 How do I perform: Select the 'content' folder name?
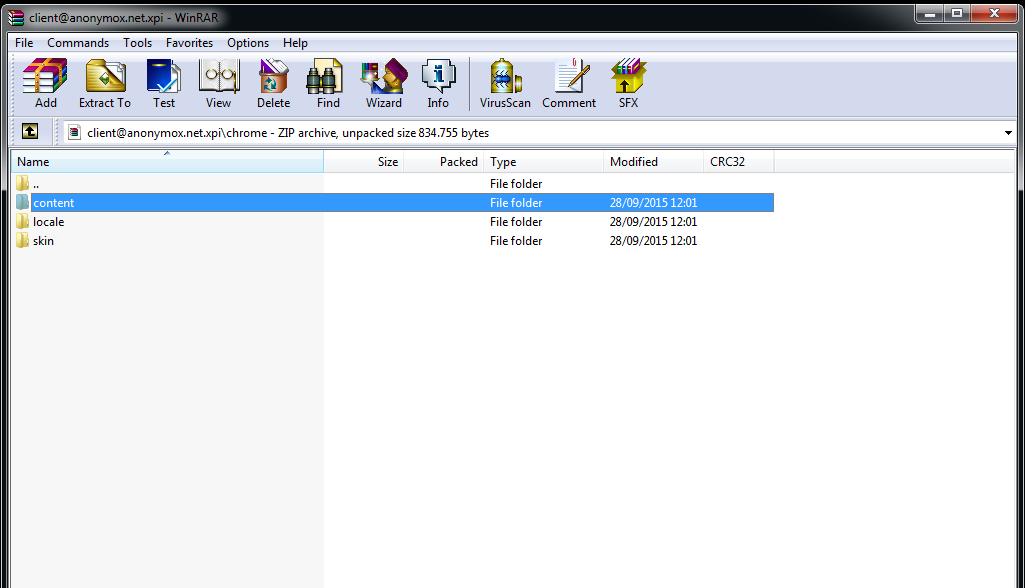[x=54, y=203]
